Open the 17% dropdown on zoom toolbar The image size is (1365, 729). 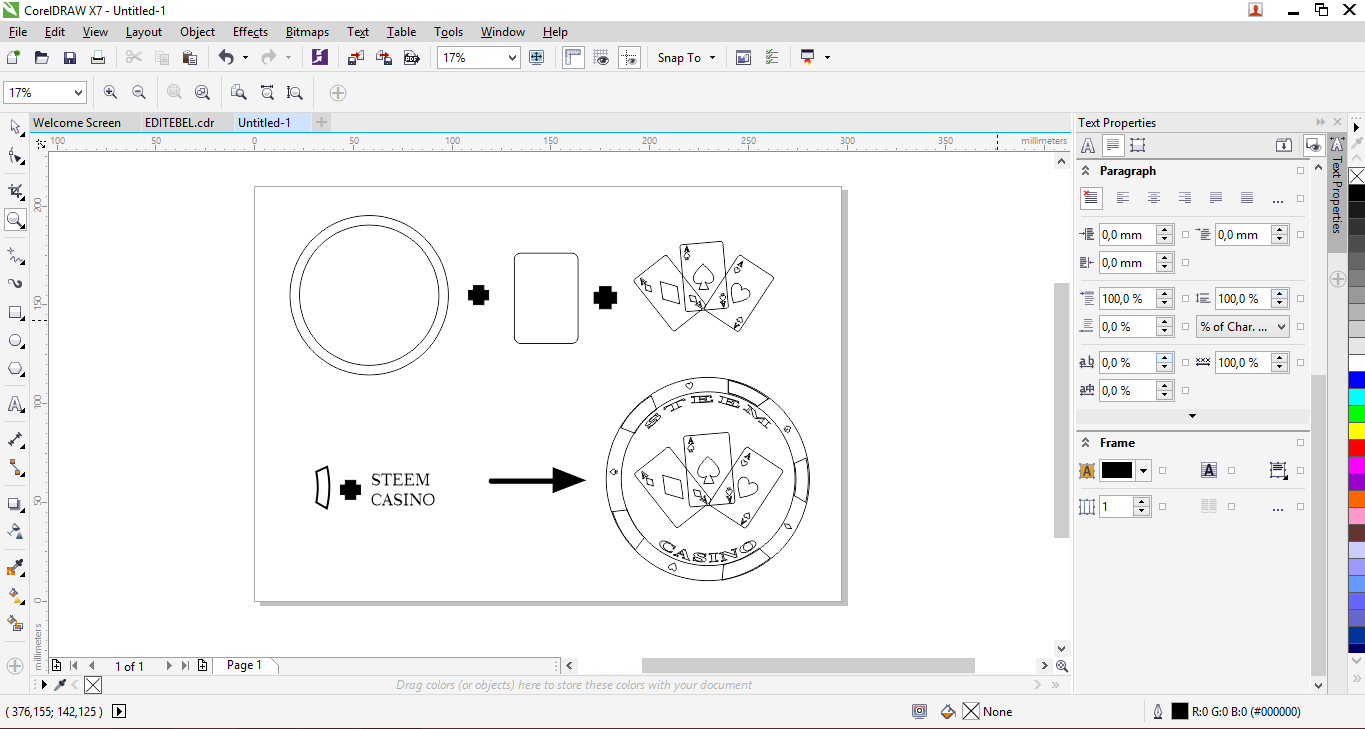tap(78, 92)
